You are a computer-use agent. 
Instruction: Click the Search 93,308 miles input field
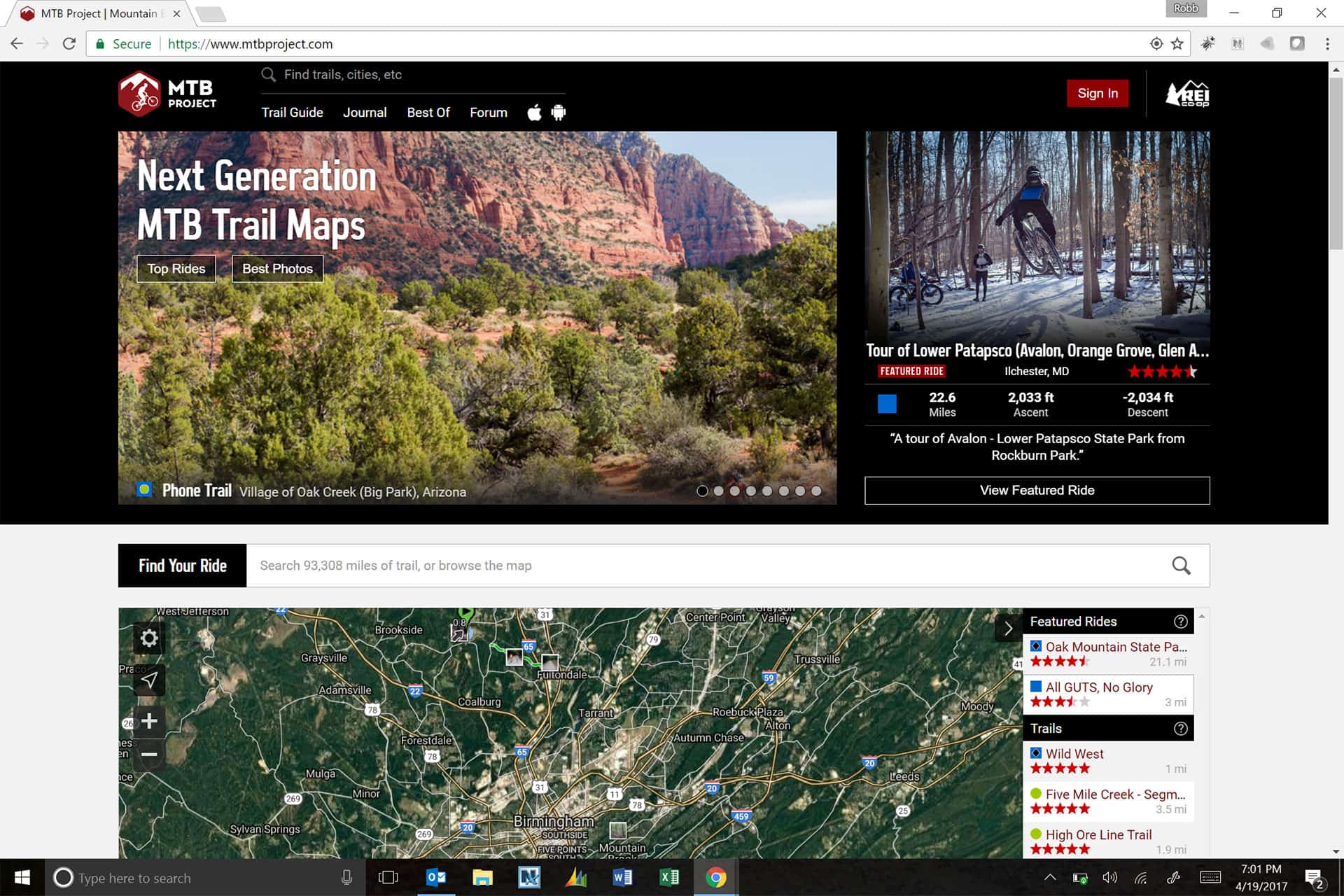(700, 566)
